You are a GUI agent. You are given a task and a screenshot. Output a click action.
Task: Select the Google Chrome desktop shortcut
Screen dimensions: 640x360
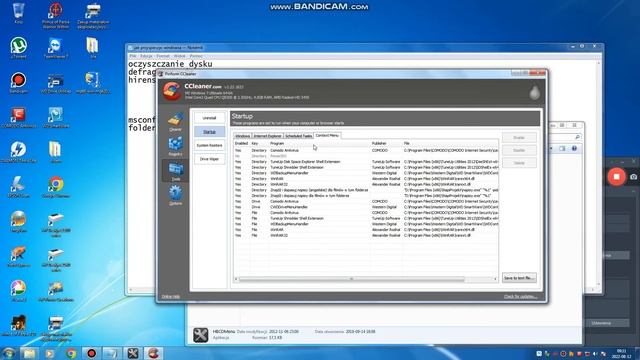point(56,187)
